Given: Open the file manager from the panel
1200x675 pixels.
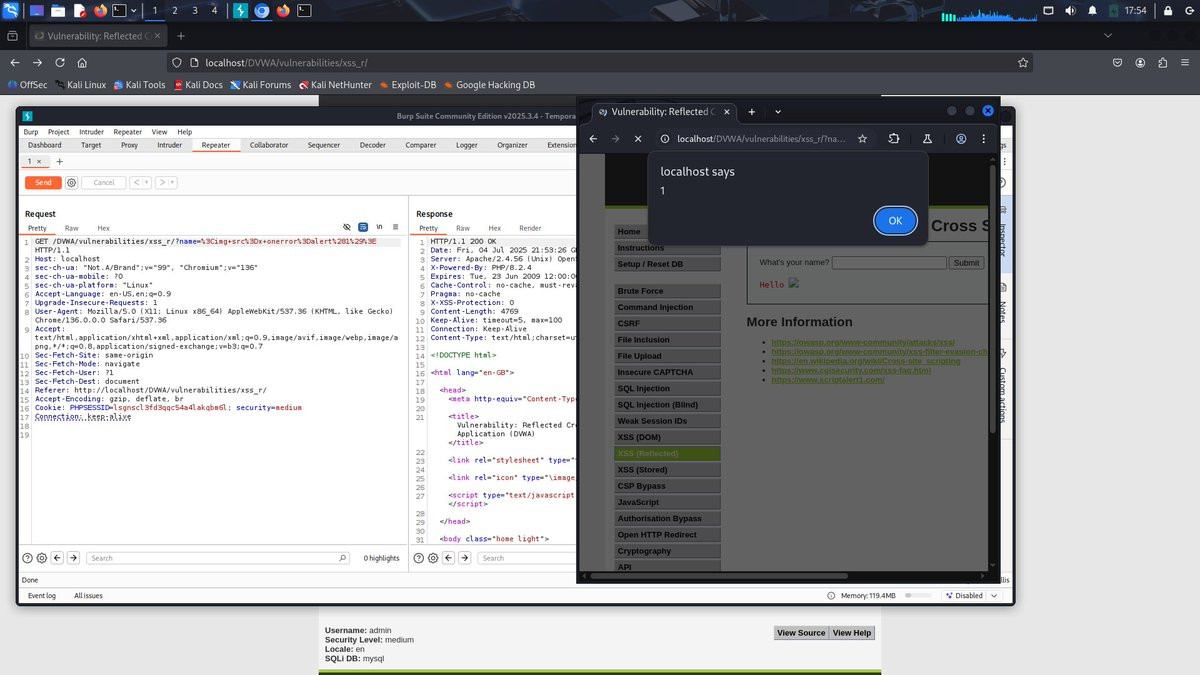Looking at the screenshot, I should point(59,11).
